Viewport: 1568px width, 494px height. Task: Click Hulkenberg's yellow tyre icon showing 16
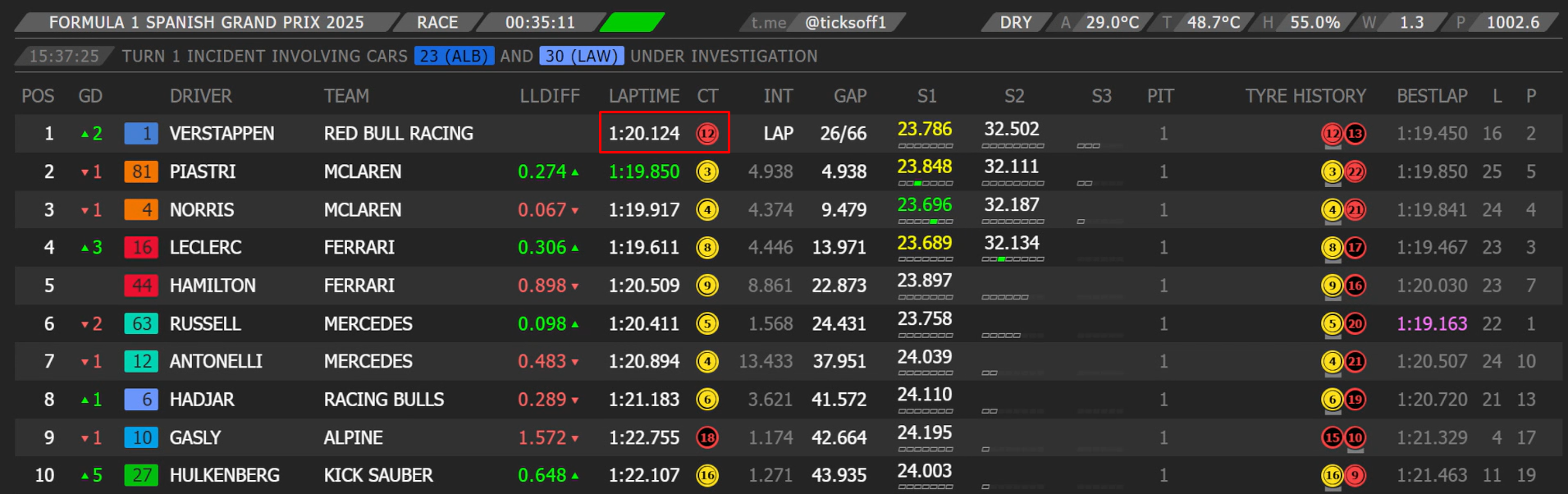tap(706, 475)
